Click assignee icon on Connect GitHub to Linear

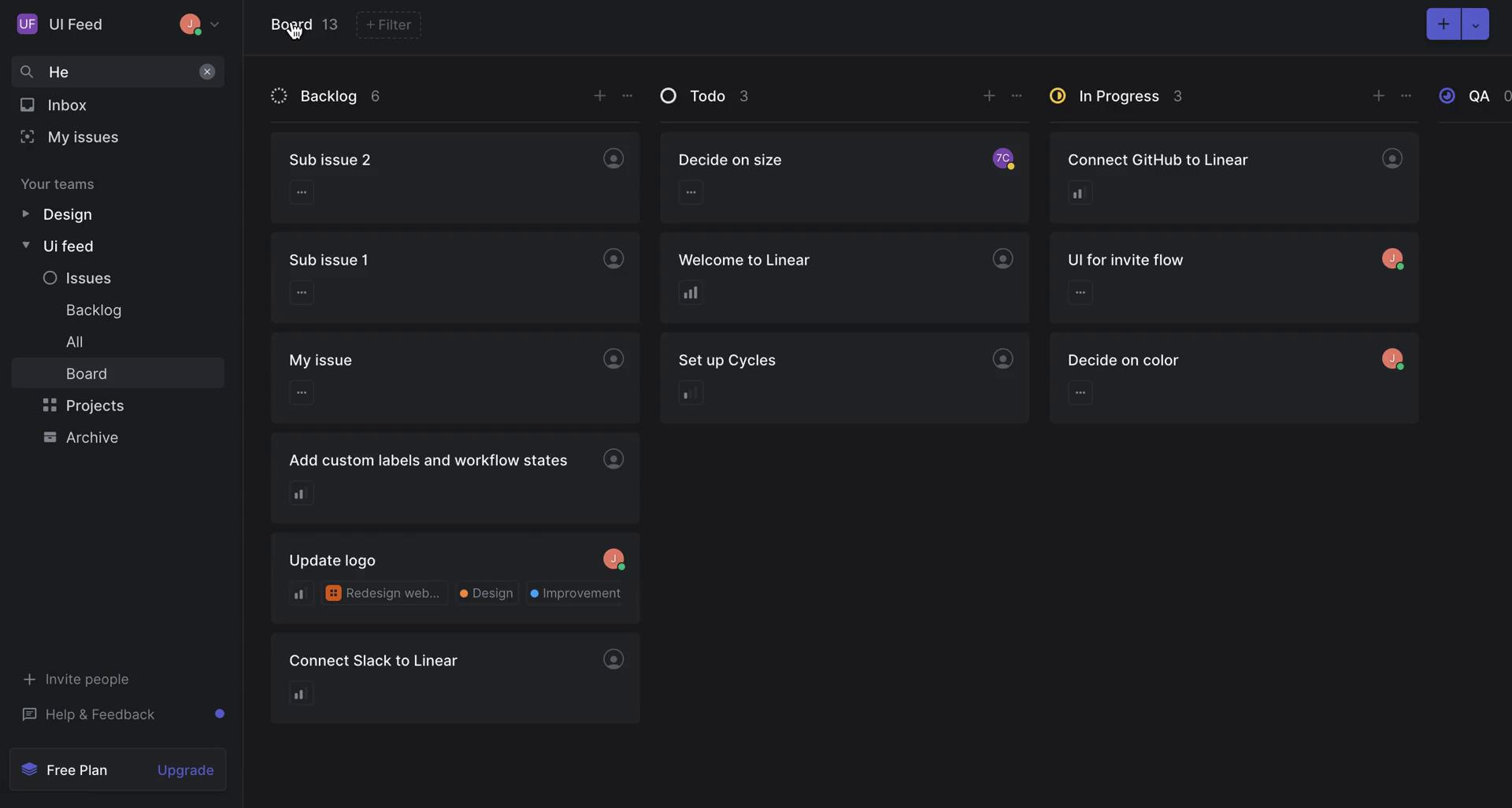[x=1392, y=158]
